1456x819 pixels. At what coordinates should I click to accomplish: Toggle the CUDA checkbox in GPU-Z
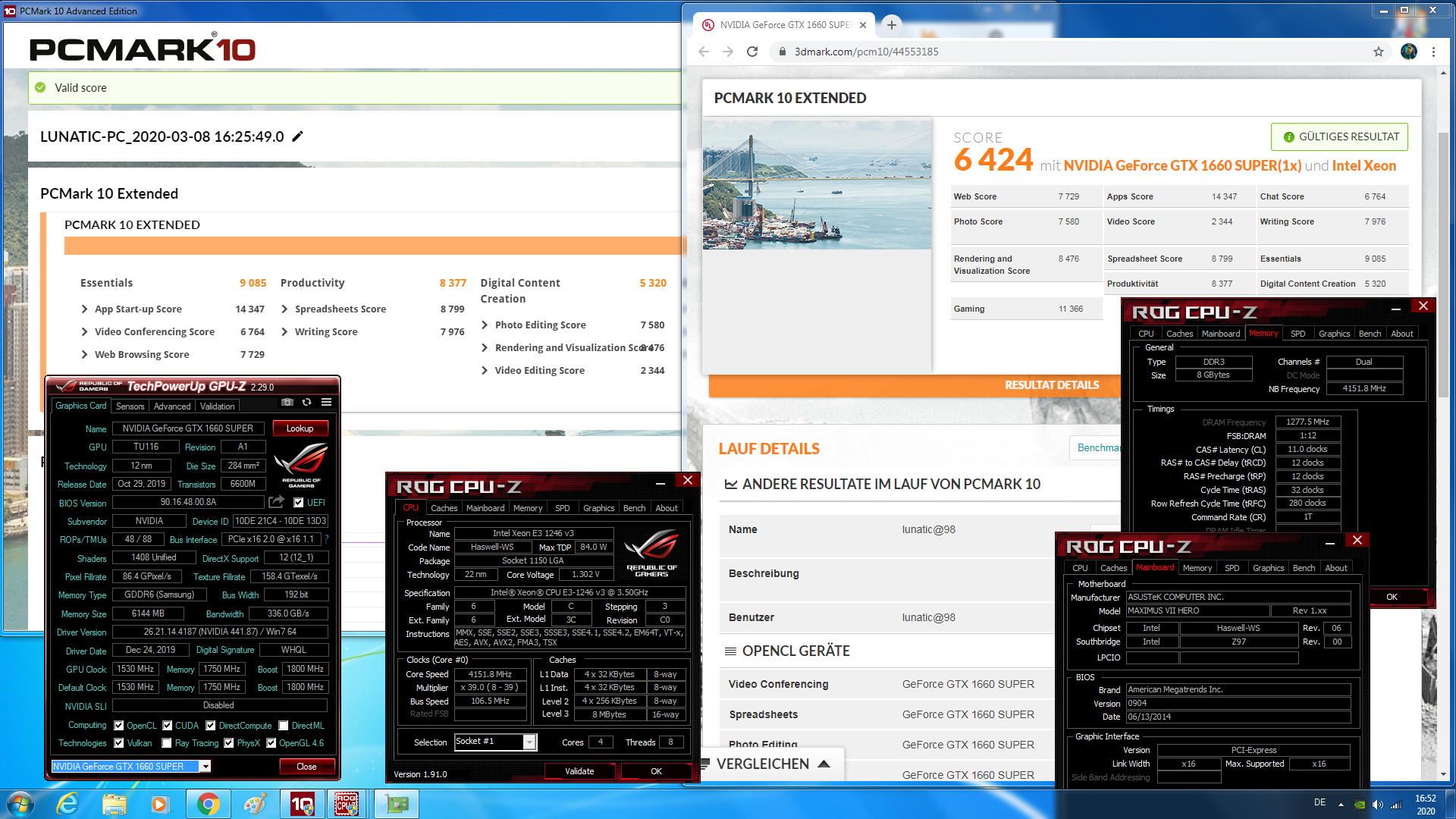click(x=167, y=726)
